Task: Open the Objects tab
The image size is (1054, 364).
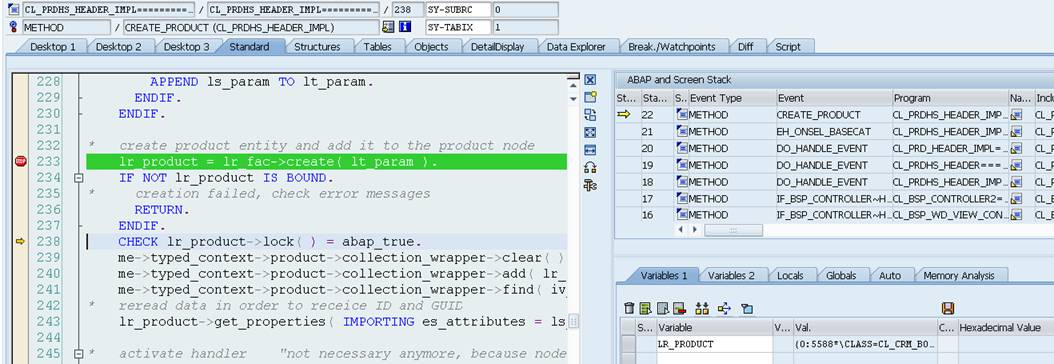Action: [431, 46]
